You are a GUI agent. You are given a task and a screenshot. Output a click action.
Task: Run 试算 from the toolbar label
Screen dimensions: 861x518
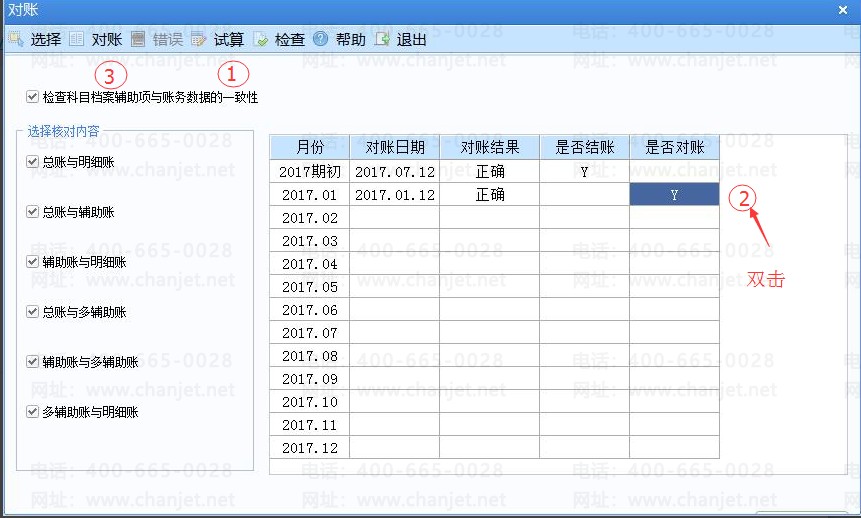tap(228, 40)
